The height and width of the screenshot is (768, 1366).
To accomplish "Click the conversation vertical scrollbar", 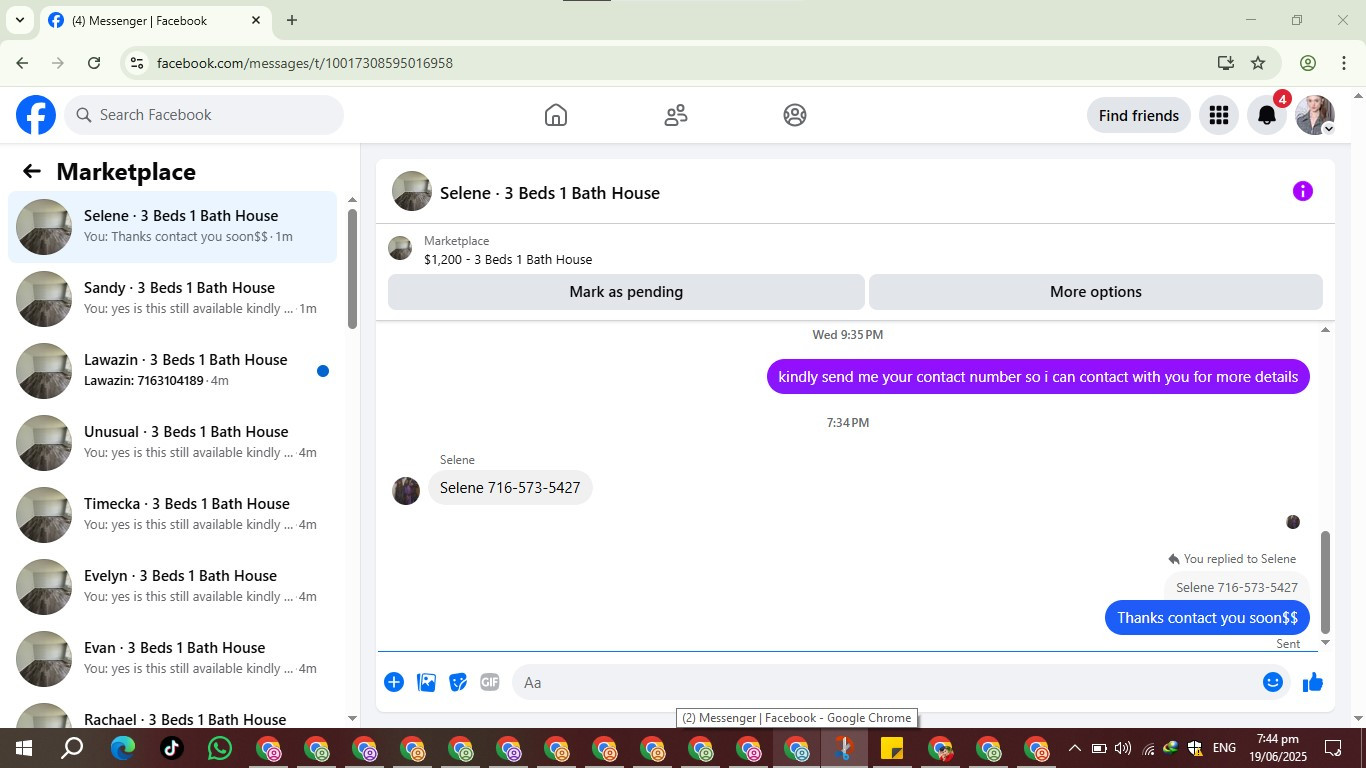I will (1326, 582).
